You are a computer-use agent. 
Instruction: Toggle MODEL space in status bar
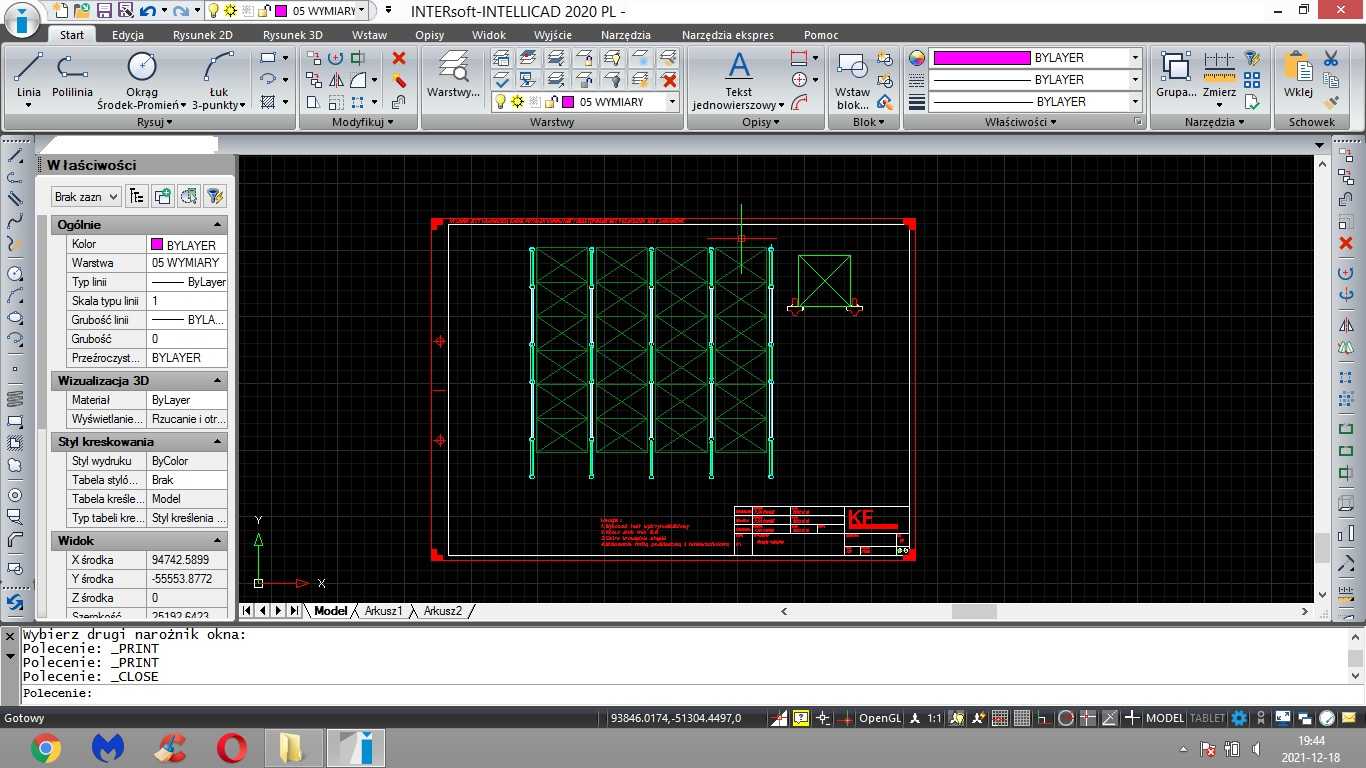[1165, 718]
